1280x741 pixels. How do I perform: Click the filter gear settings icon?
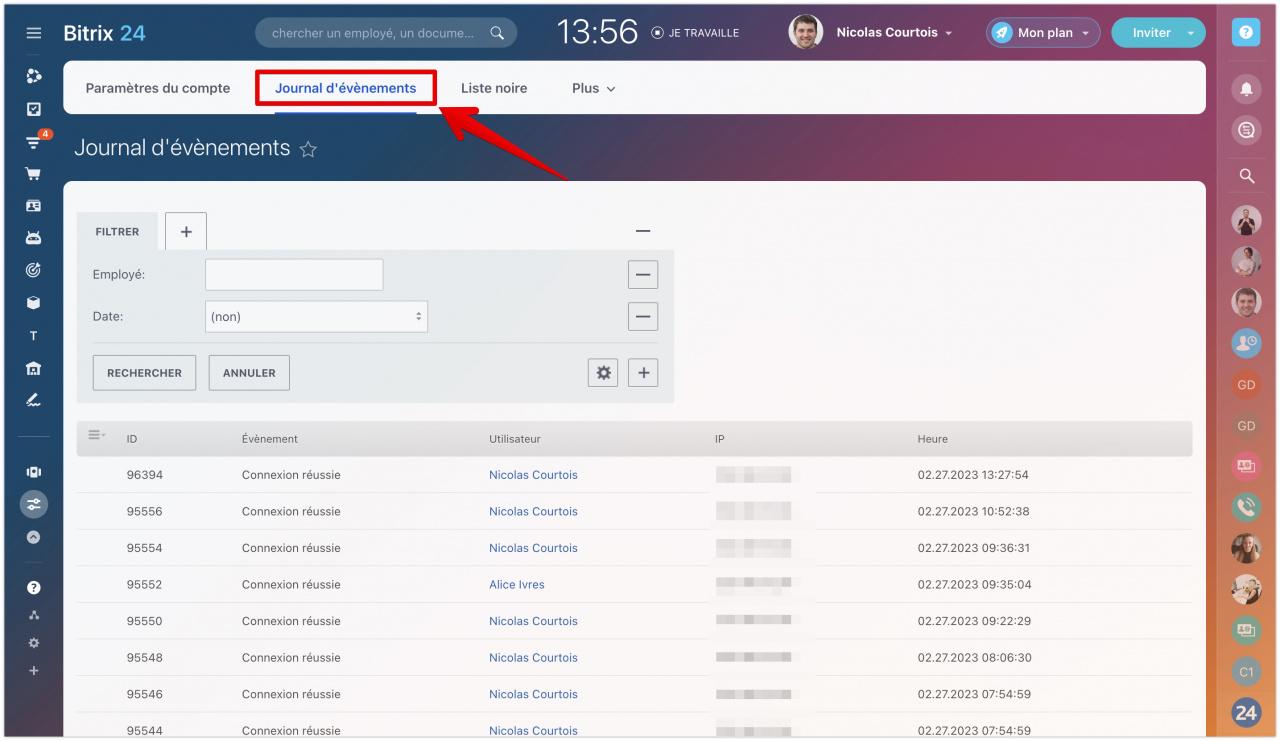pos(603,373)
